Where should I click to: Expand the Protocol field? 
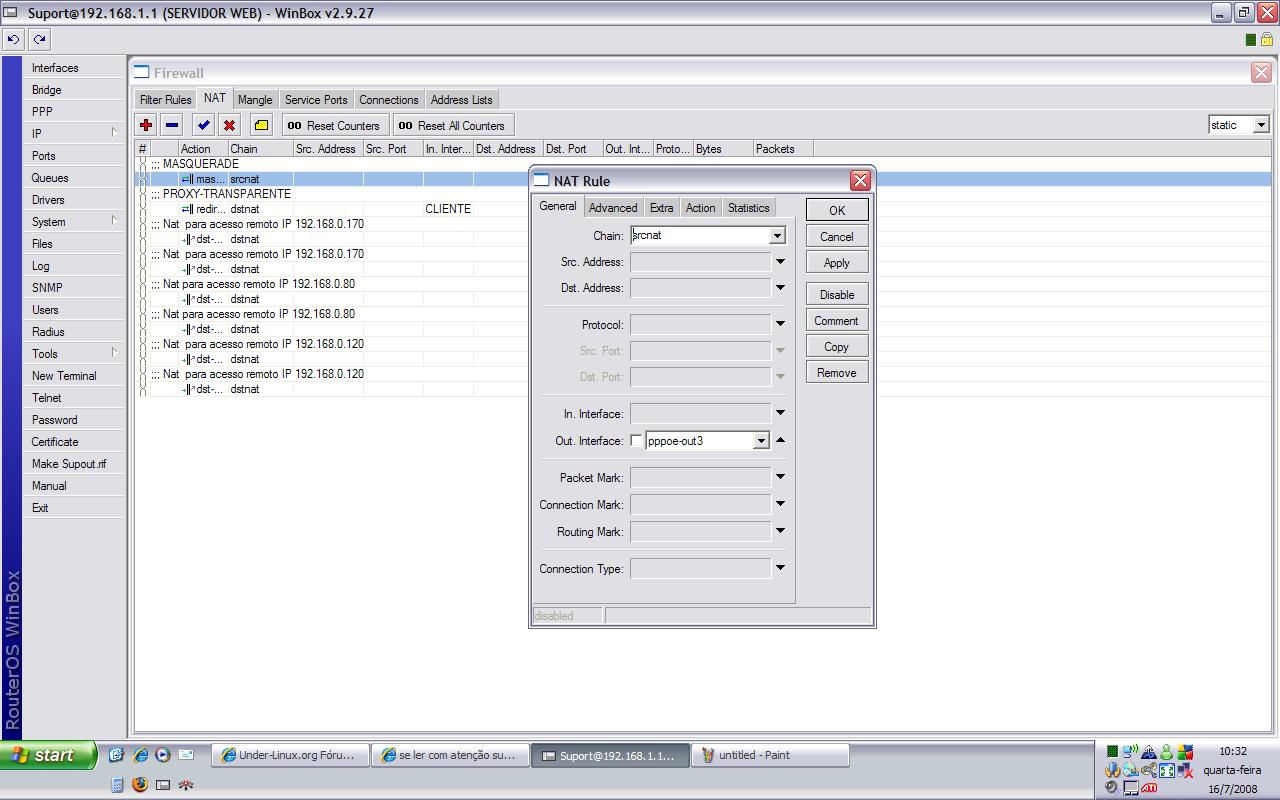pos(780,324)
